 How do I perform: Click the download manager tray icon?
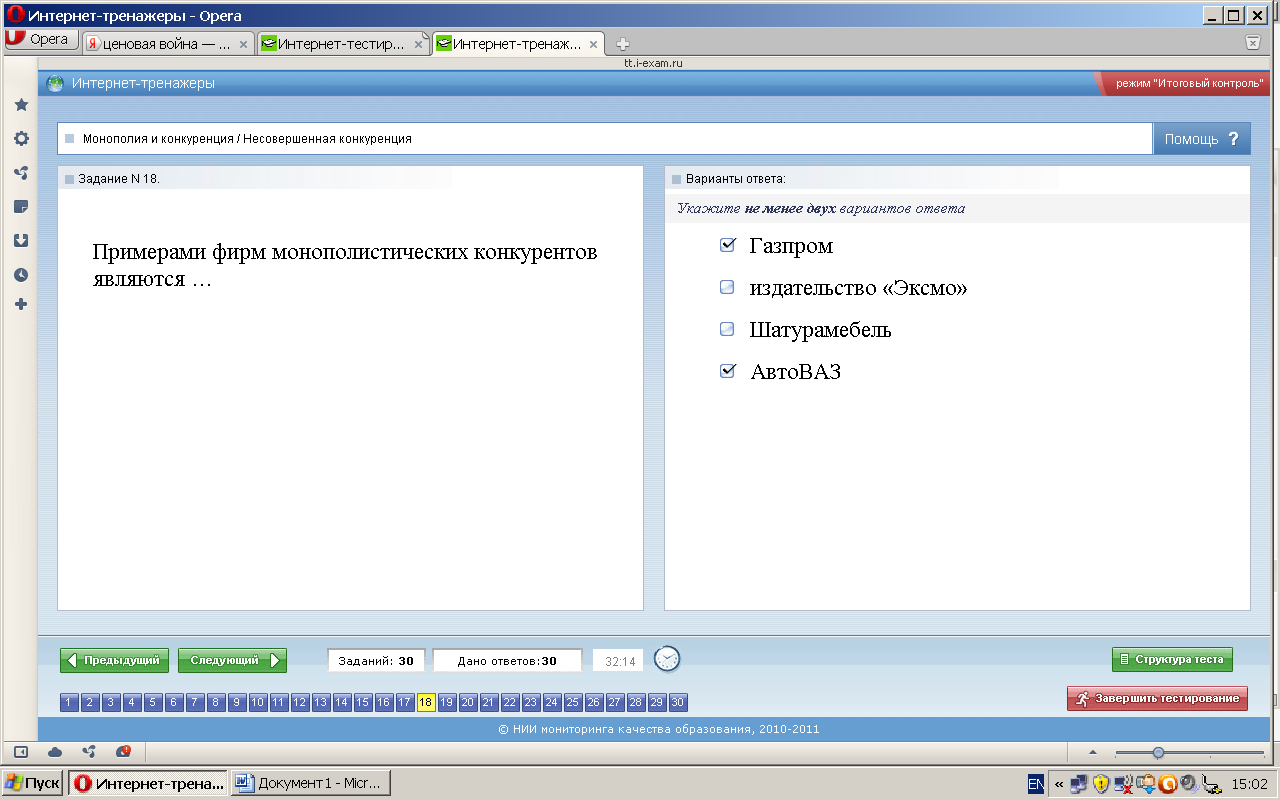pyautogui.click(x=1145, y=784)
